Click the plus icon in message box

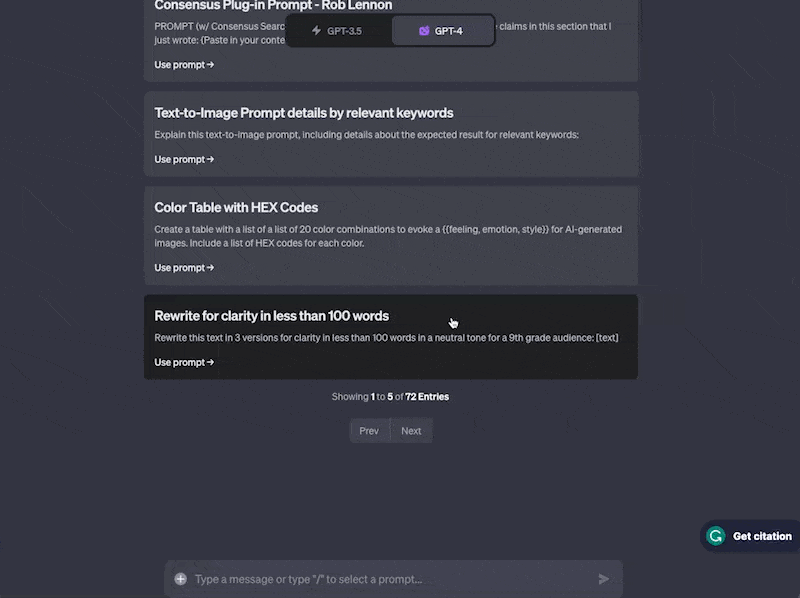[181, 579]
